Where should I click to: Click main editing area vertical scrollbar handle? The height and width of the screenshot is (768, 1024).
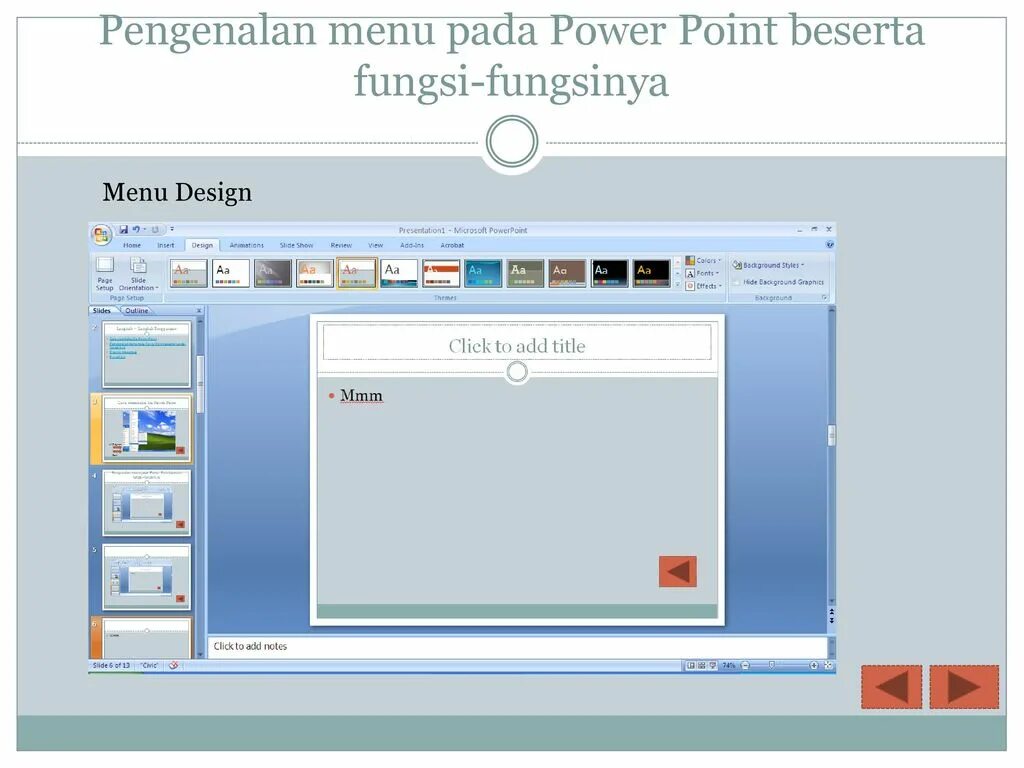[x=831, y=436]
